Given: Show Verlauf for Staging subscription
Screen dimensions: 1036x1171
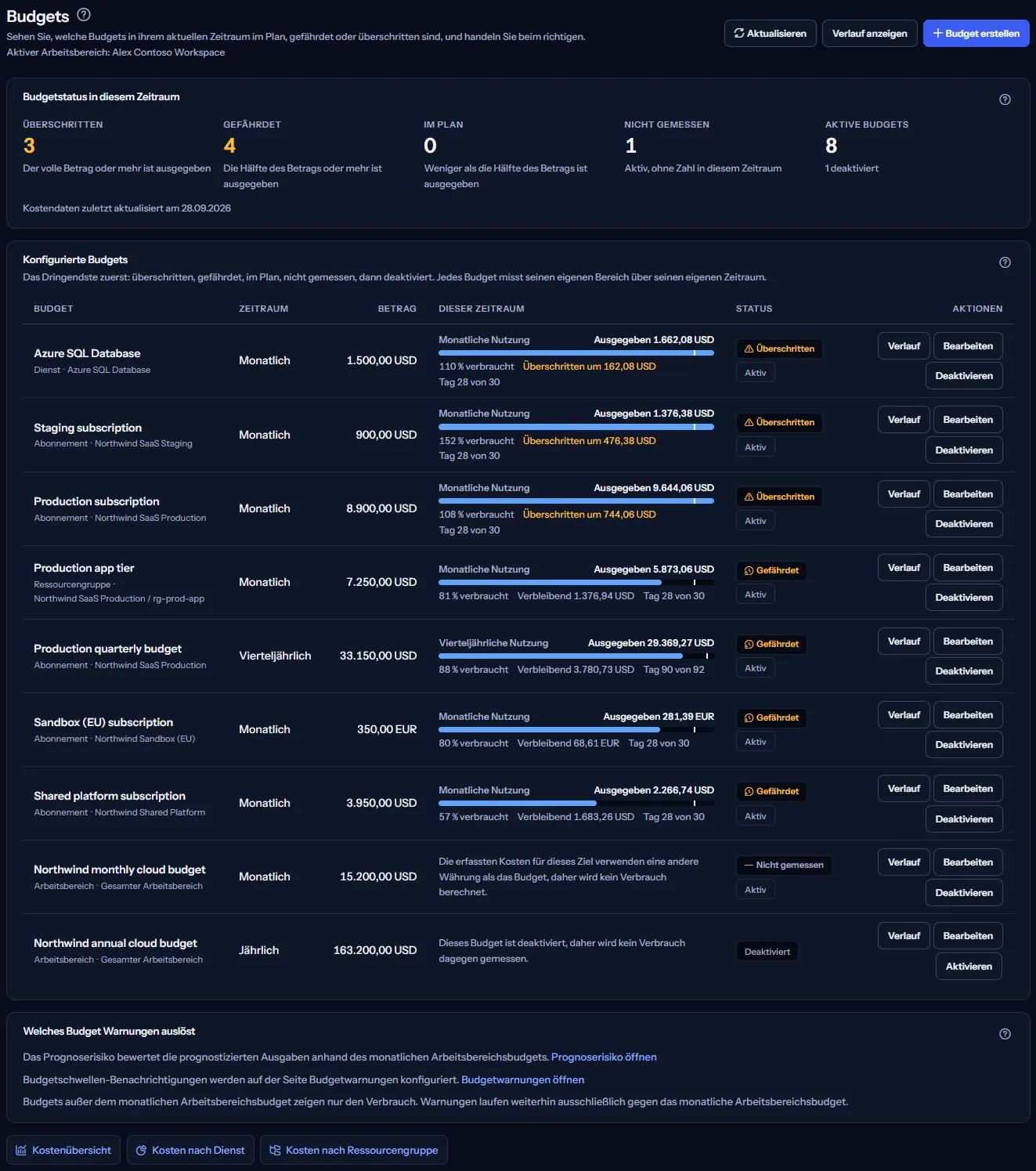Looking at the screenshot, I should point(904,420).
